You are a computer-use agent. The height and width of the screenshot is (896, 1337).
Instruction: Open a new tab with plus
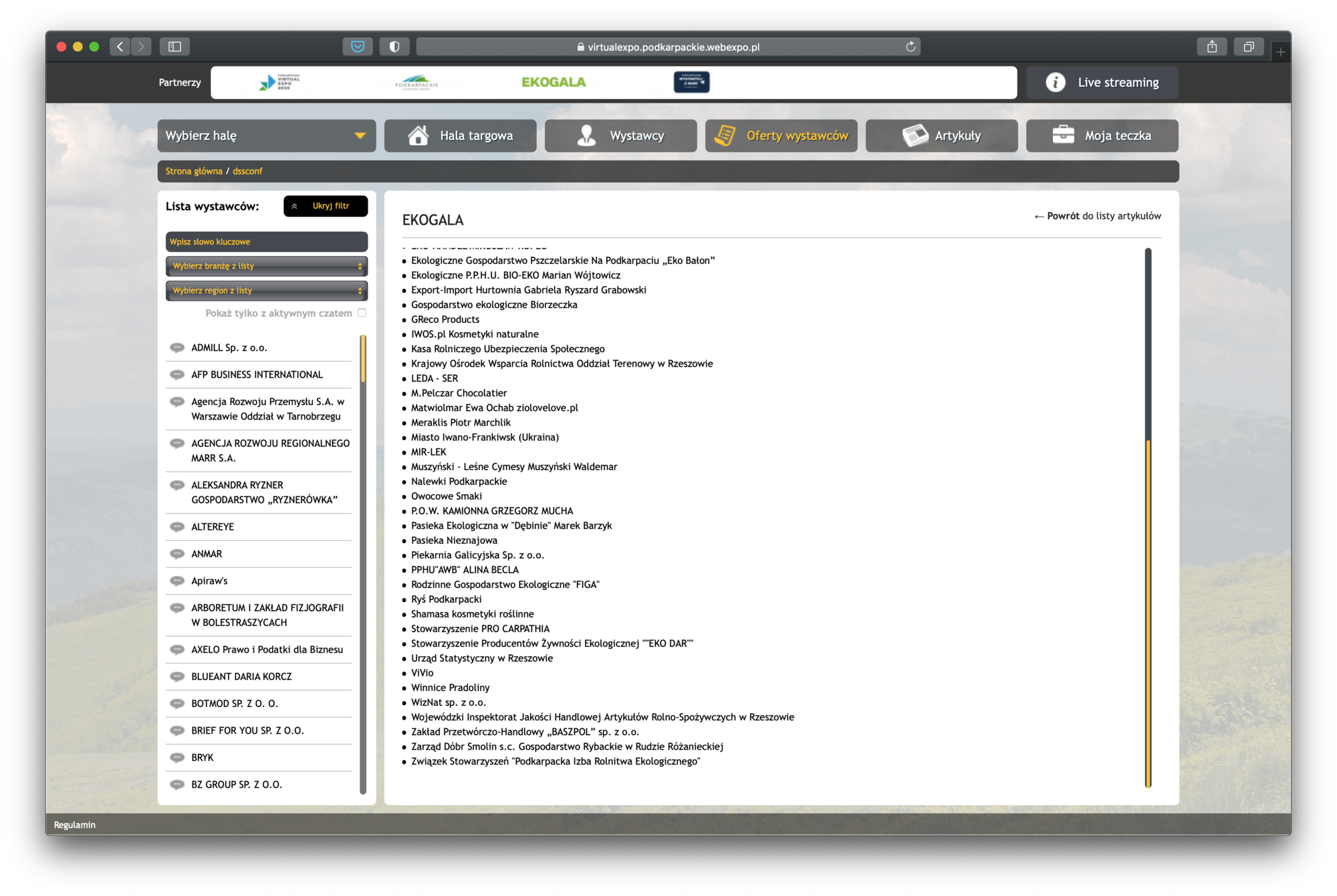[x=1280, y=51]
